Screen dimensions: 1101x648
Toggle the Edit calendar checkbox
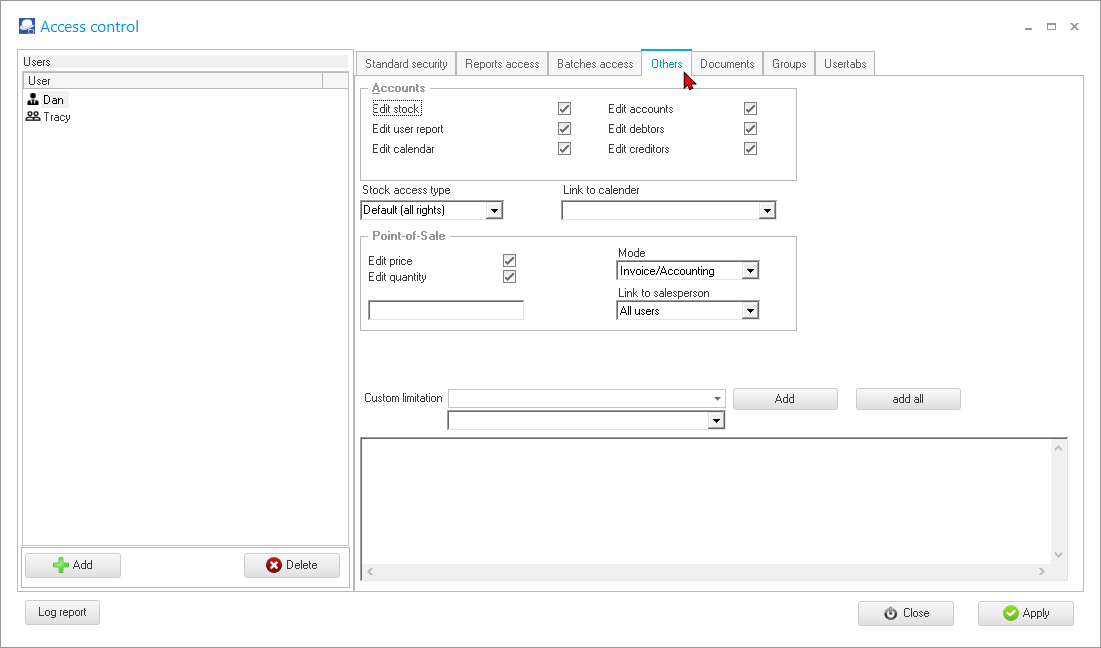pyautogui.click(x=564, y=149)
